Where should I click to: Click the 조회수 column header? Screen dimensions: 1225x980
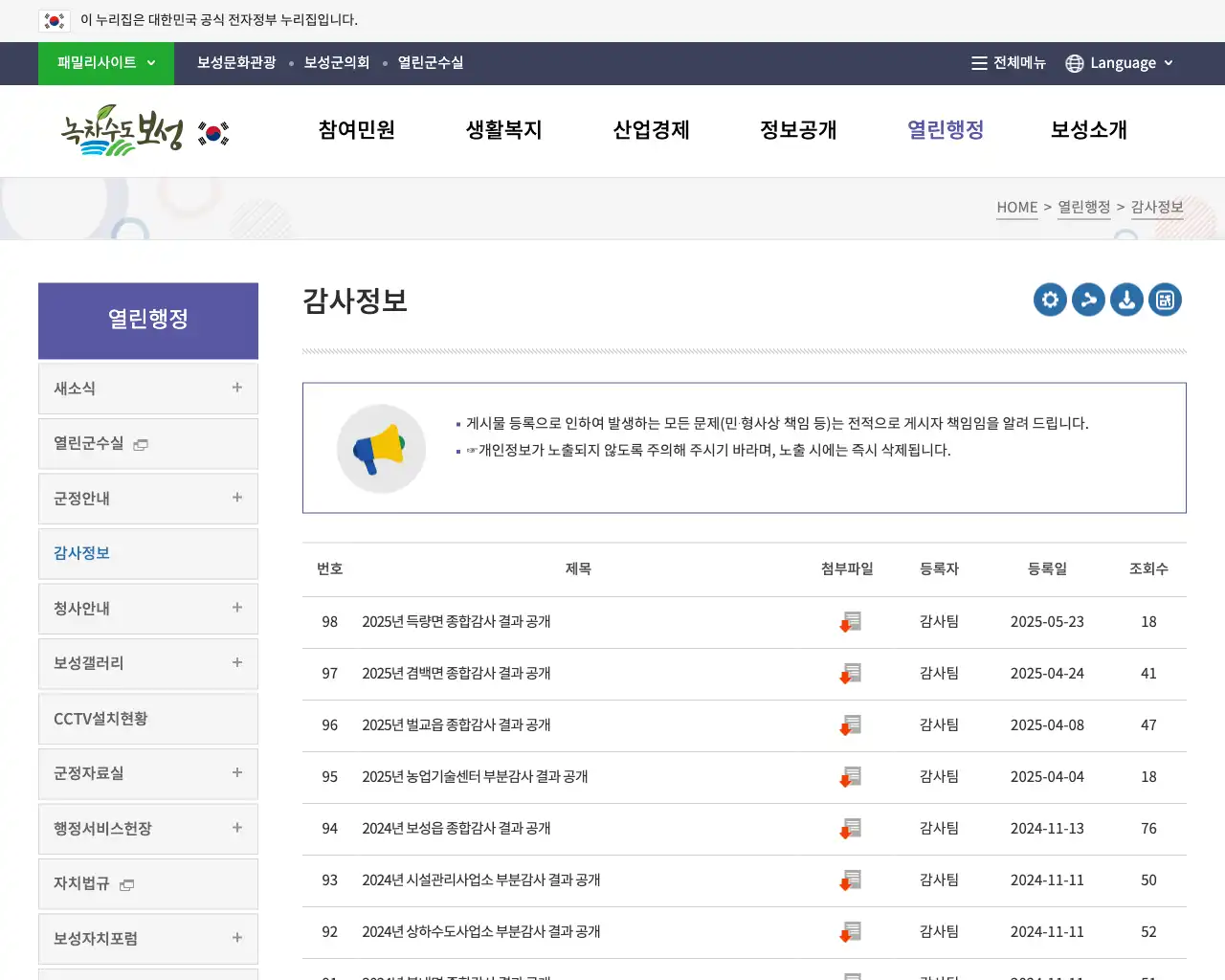coord(1148,568)
